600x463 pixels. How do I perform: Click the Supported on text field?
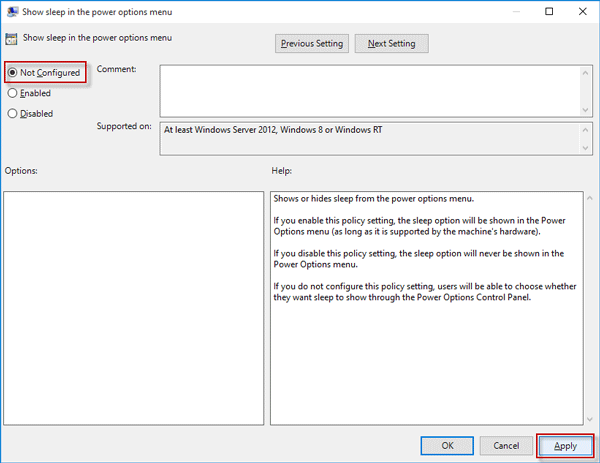tap(369, 139)
